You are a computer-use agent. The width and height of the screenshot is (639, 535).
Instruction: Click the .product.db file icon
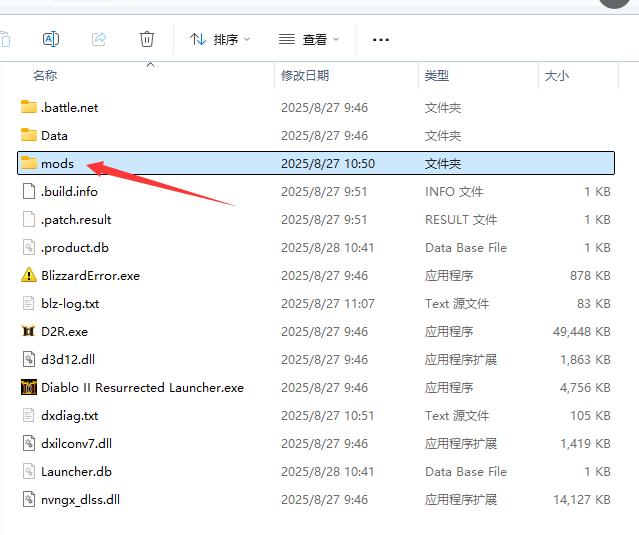click(x=29, y=247)
